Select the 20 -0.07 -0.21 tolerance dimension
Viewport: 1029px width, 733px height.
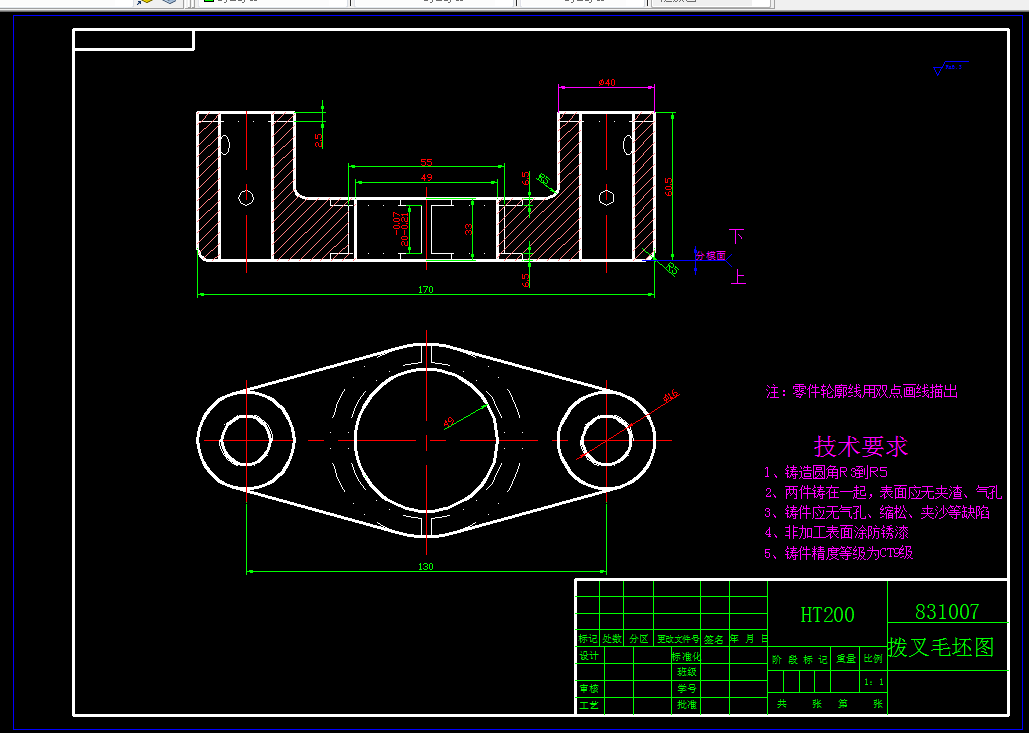[x=400, y=228]
